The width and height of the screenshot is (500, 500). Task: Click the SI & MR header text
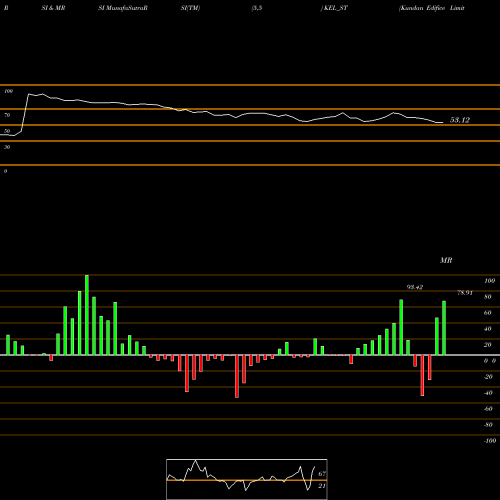pyautogui.click(x=53, y=8)
